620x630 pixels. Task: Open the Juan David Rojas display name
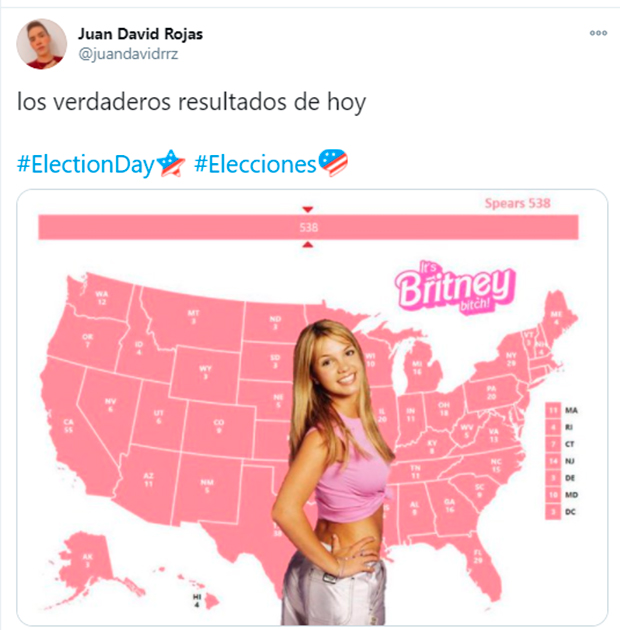pos(140,34)
